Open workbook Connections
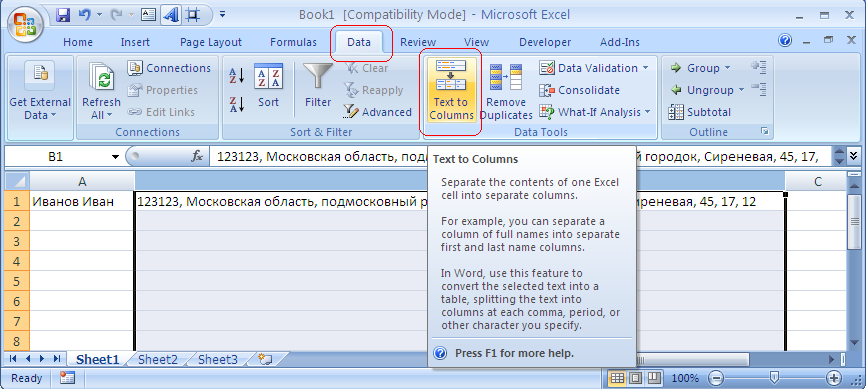This screenshot has height=389, width=866. coord(169,68)
